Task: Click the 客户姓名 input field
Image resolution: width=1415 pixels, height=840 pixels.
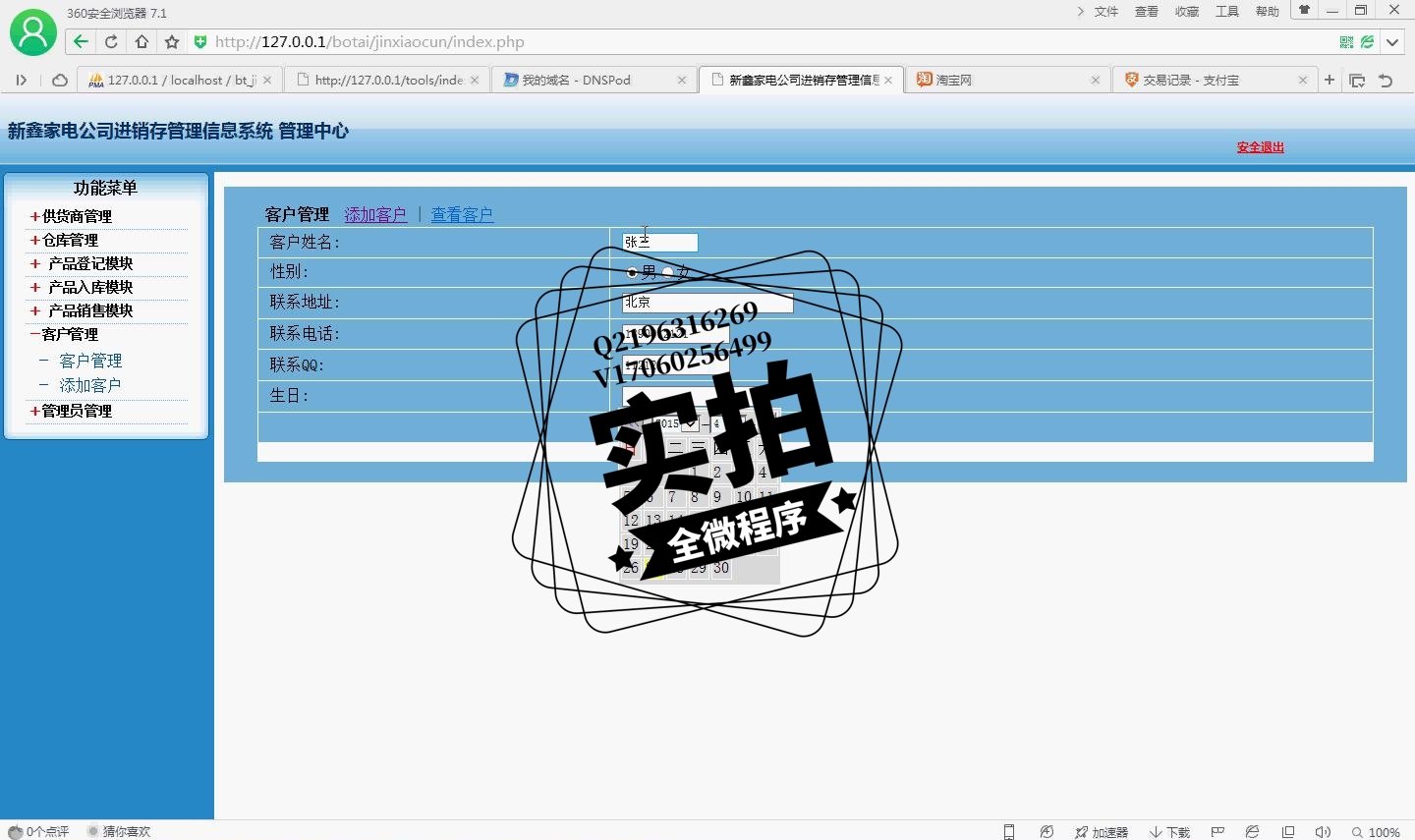Action: [660, 242]
